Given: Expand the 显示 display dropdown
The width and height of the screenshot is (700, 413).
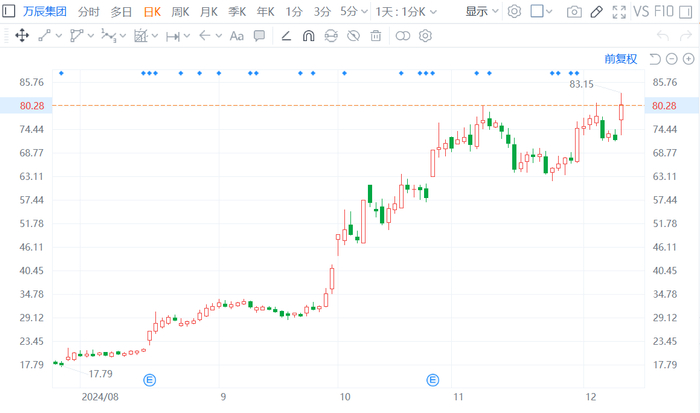Looking at the screenshot, I should coord(482,12).
